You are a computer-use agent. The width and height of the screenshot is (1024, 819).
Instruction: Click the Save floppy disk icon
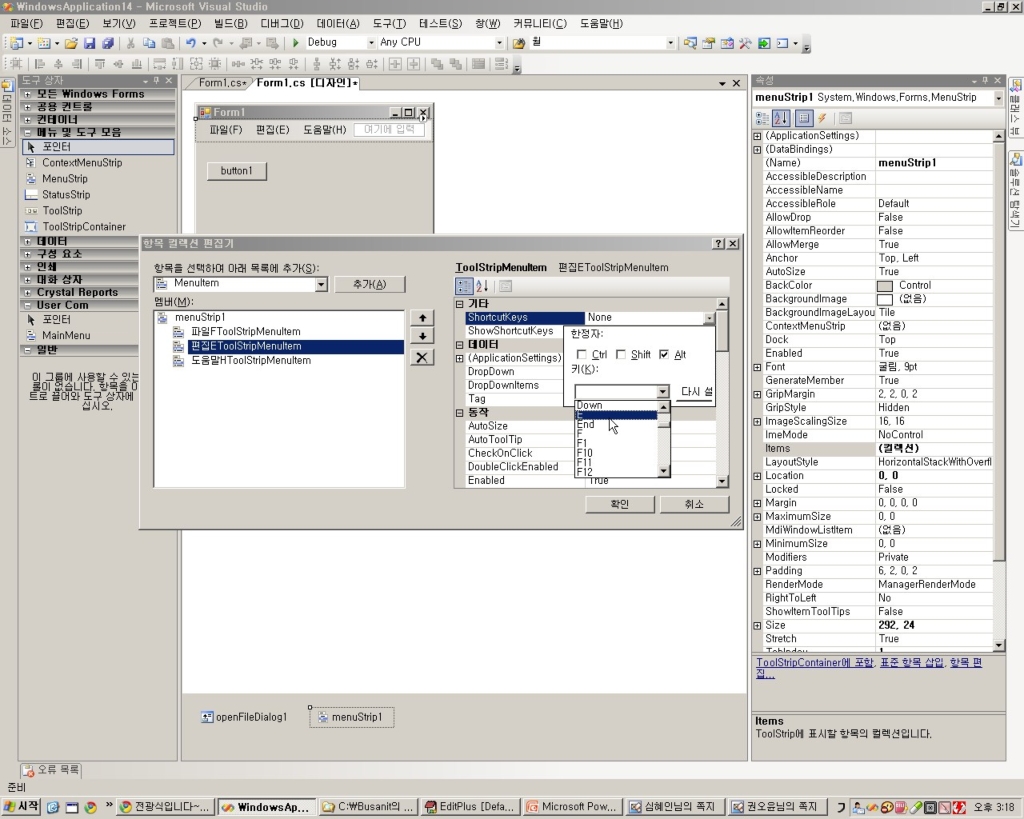coord(89,43)
